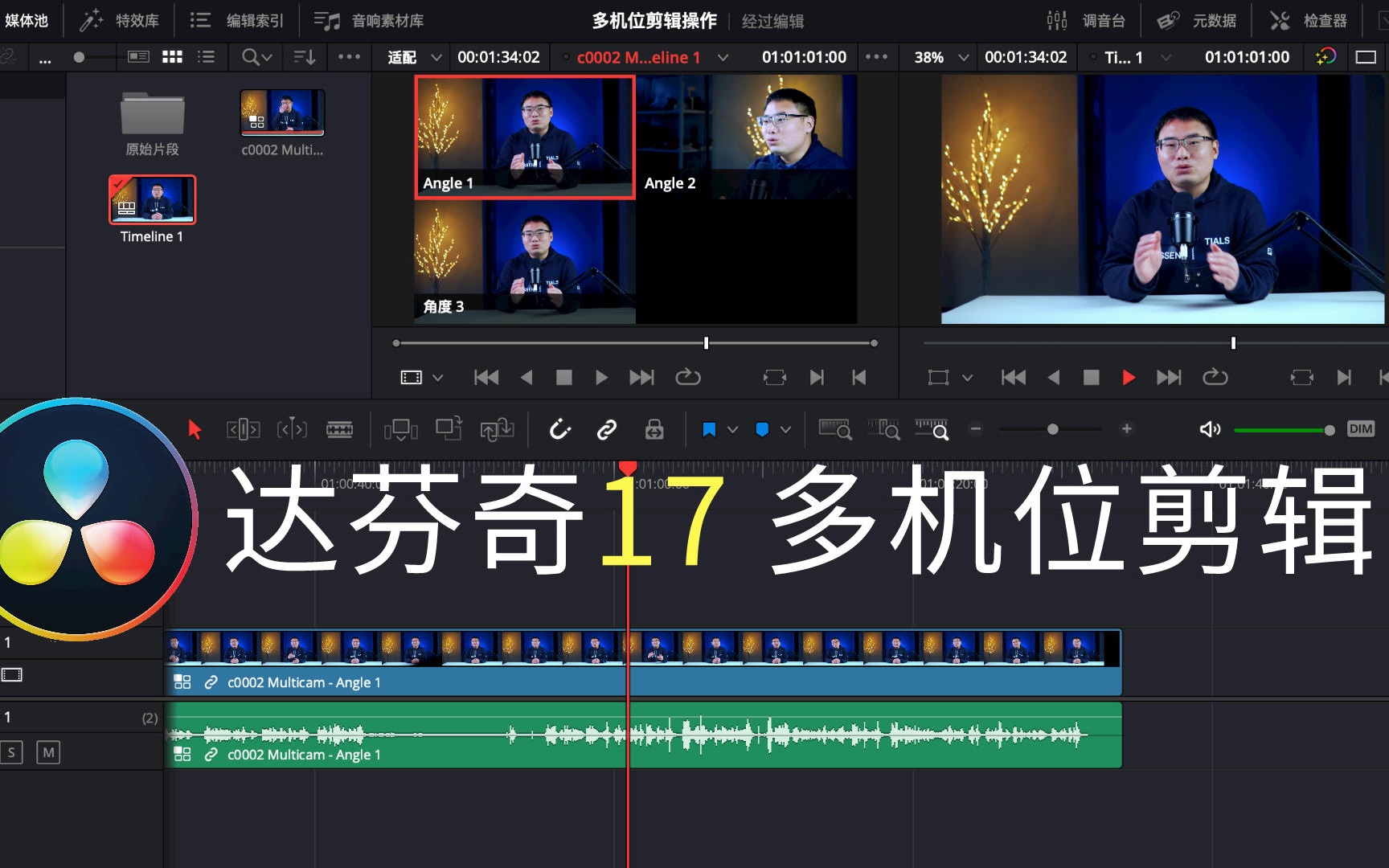1389x868 pixels.
Task: Toggle timeline snapping magnet icon
Action: (559, 430)
